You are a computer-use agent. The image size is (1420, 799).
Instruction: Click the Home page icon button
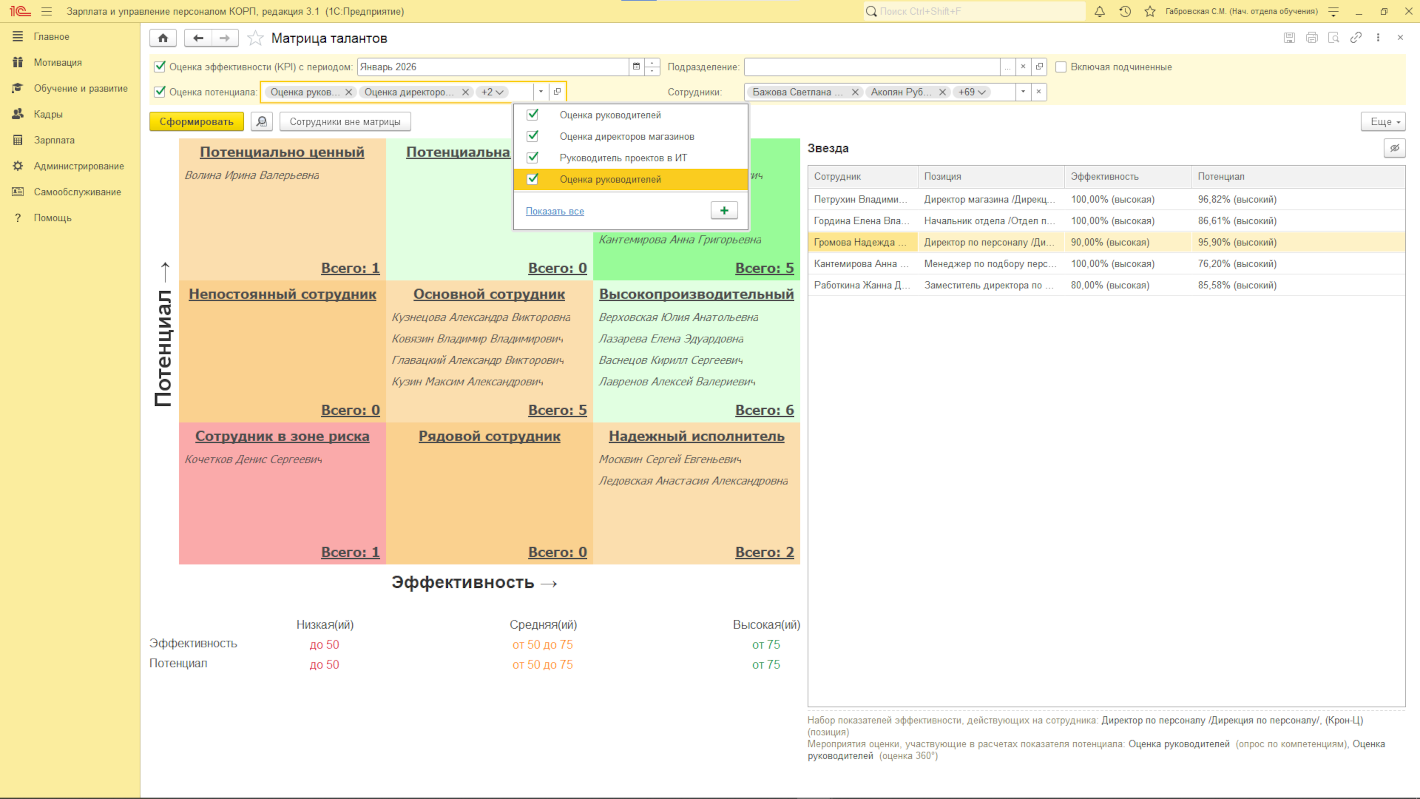click(163, 38)
